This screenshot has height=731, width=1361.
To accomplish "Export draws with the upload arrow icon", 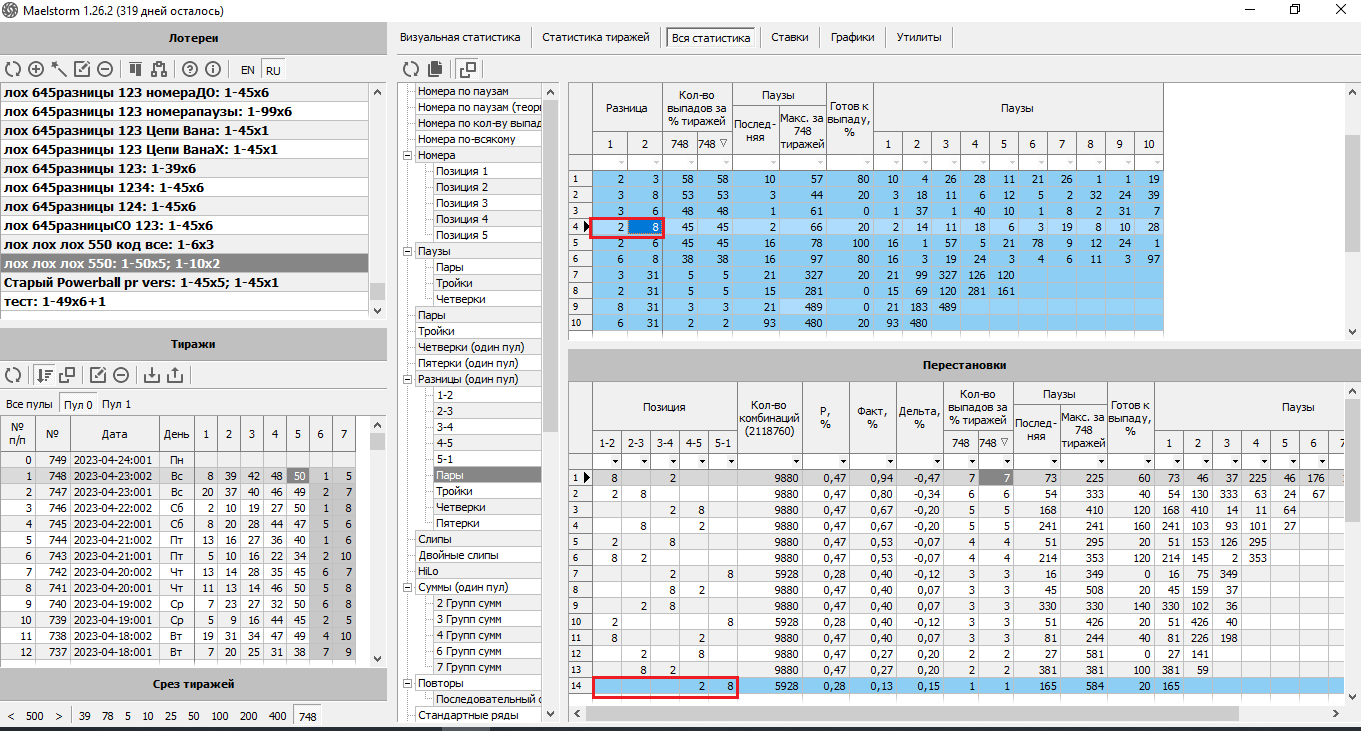I will 175,375.
